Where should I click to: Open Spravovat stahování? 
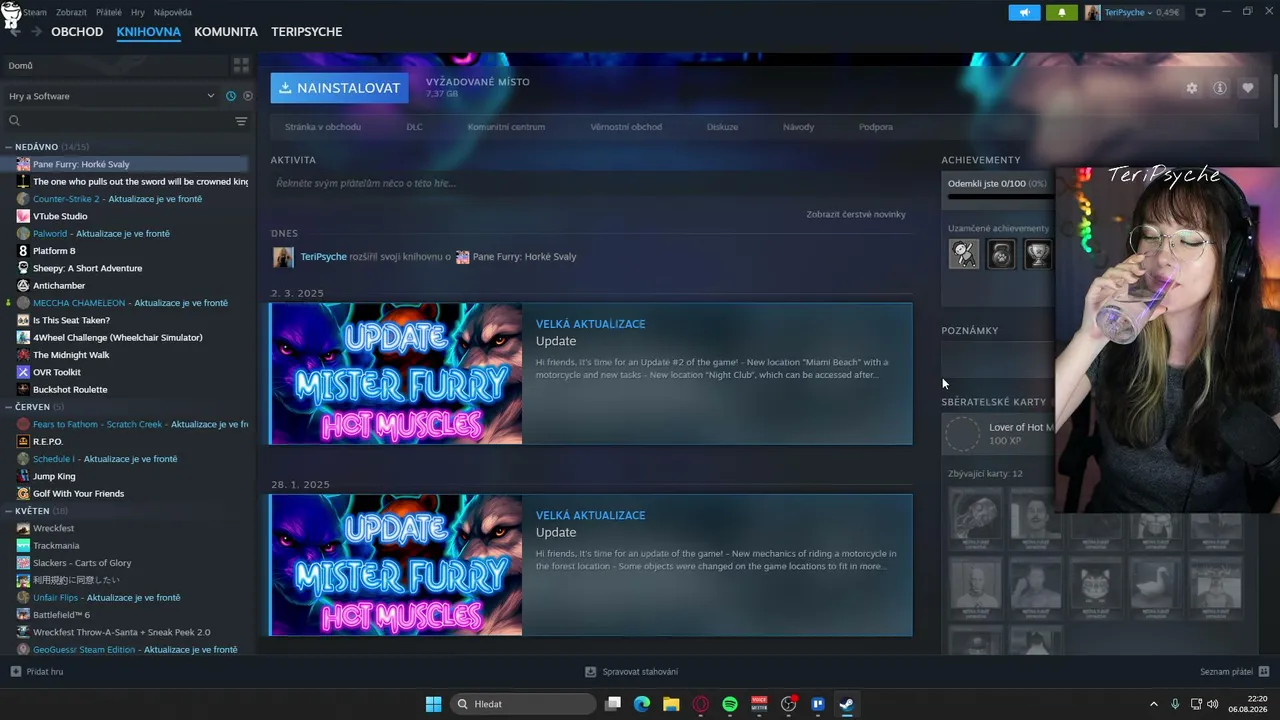pos(640,672)
